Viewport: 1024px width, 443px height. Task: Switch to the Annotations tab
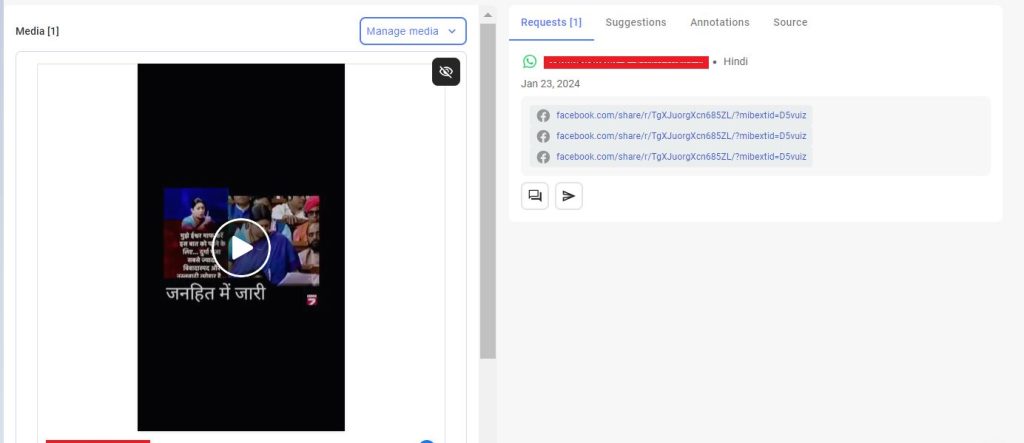(720, 22)
